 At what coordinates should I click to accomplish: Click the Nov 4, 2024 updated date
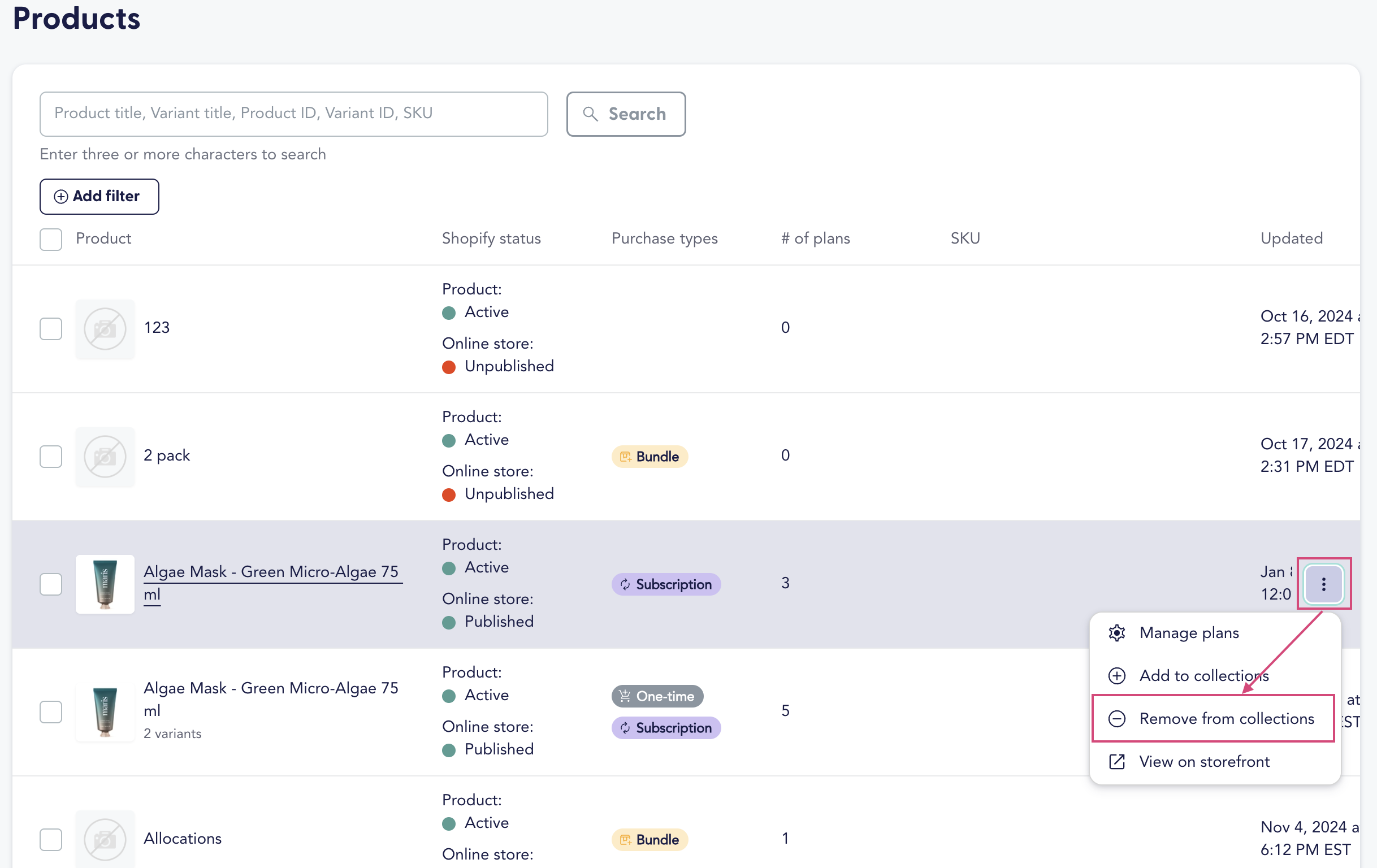click(1309, 838)
